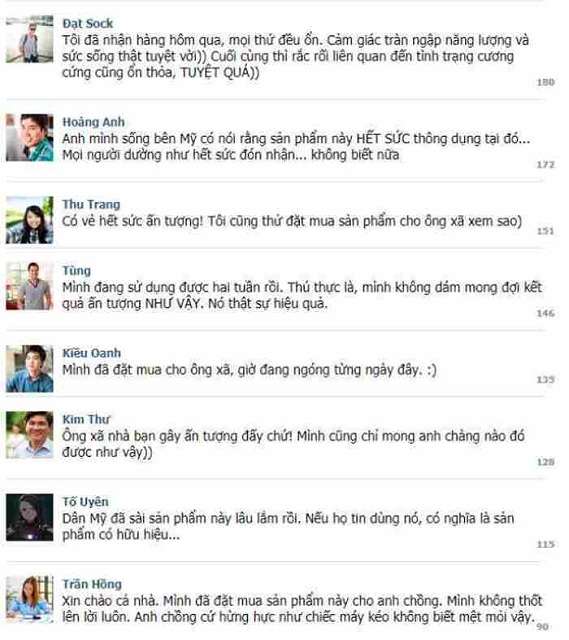
Task: Click the Tố Uyên name link
Action: pyautogui.click(x=86, y=502)
